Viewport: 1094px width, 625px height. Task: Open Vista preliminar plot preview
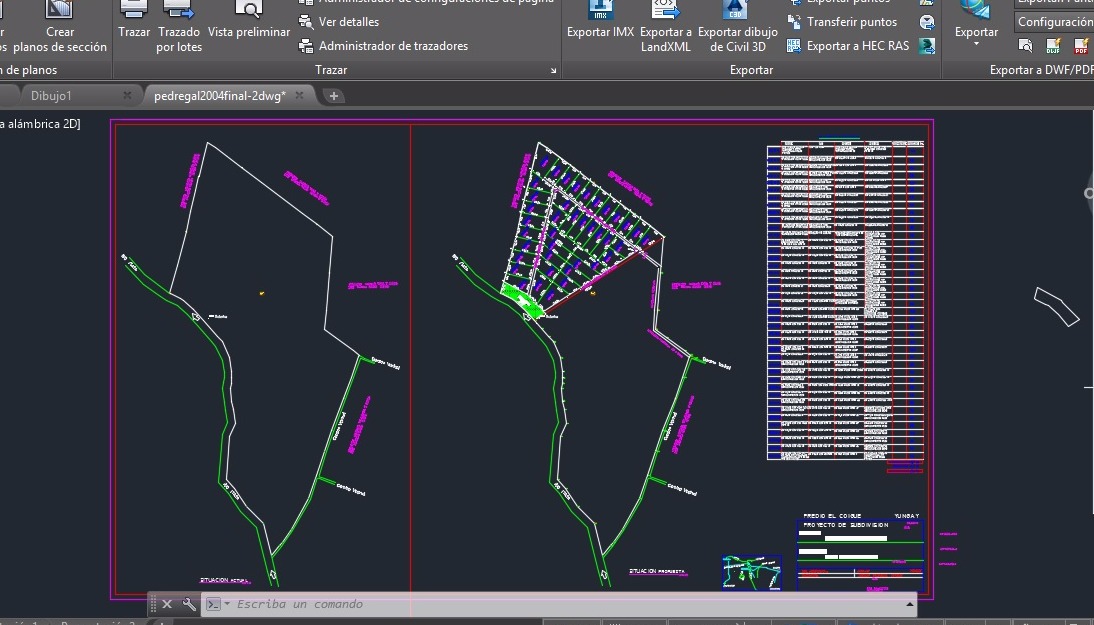[x=248, y=21]
